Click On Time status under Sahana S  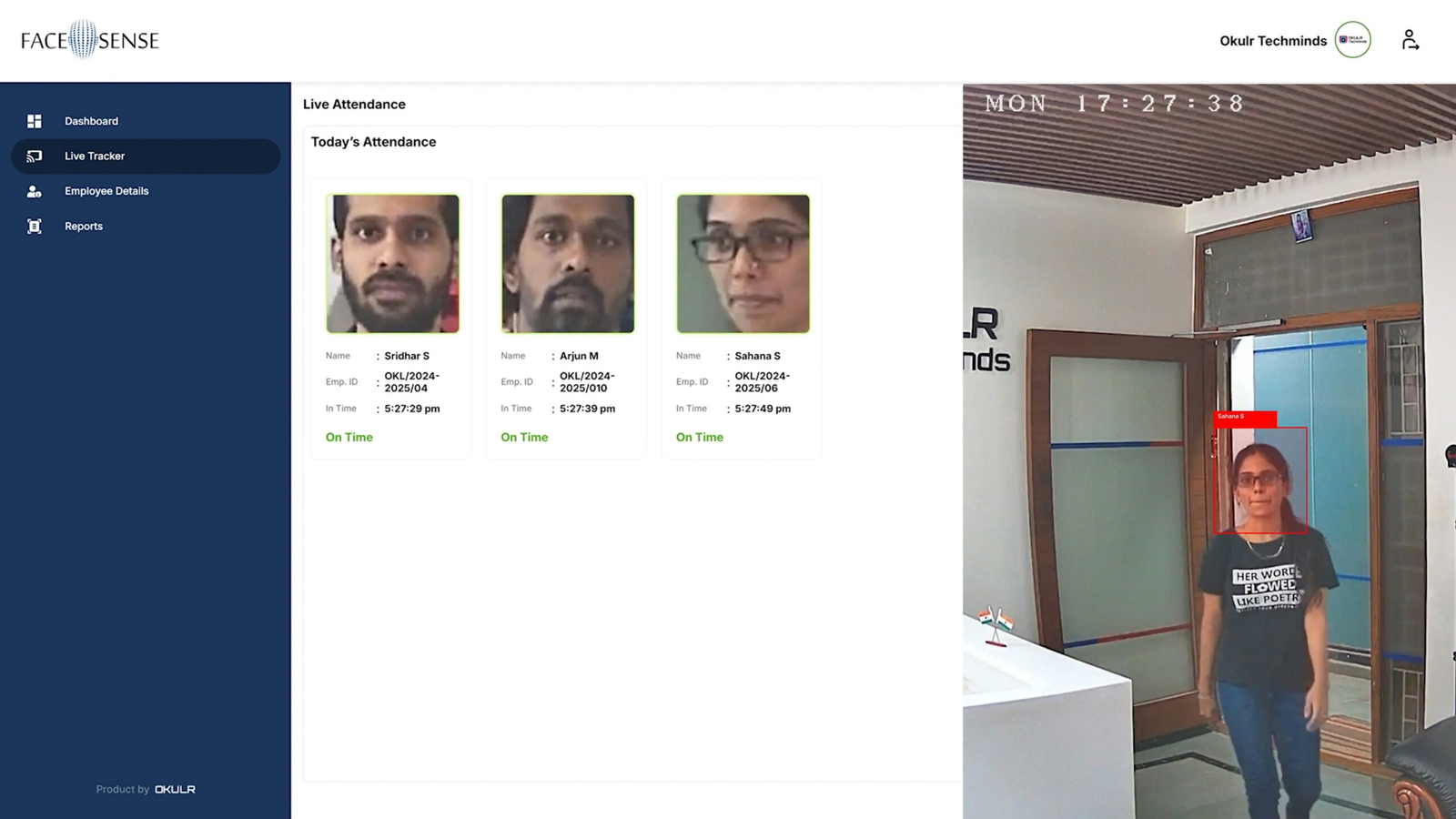pos(700,438)
